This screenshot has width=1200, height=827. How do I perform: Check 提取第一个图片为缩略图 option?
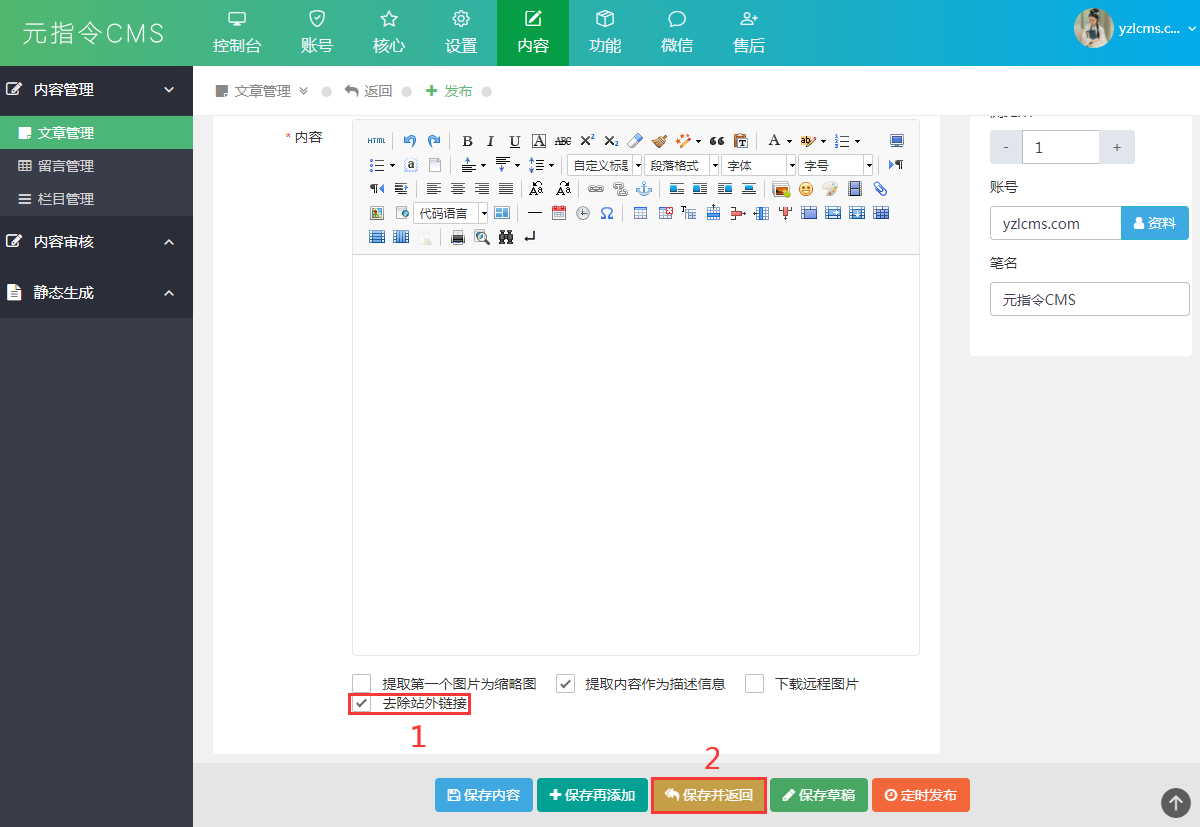coord(362,684)
